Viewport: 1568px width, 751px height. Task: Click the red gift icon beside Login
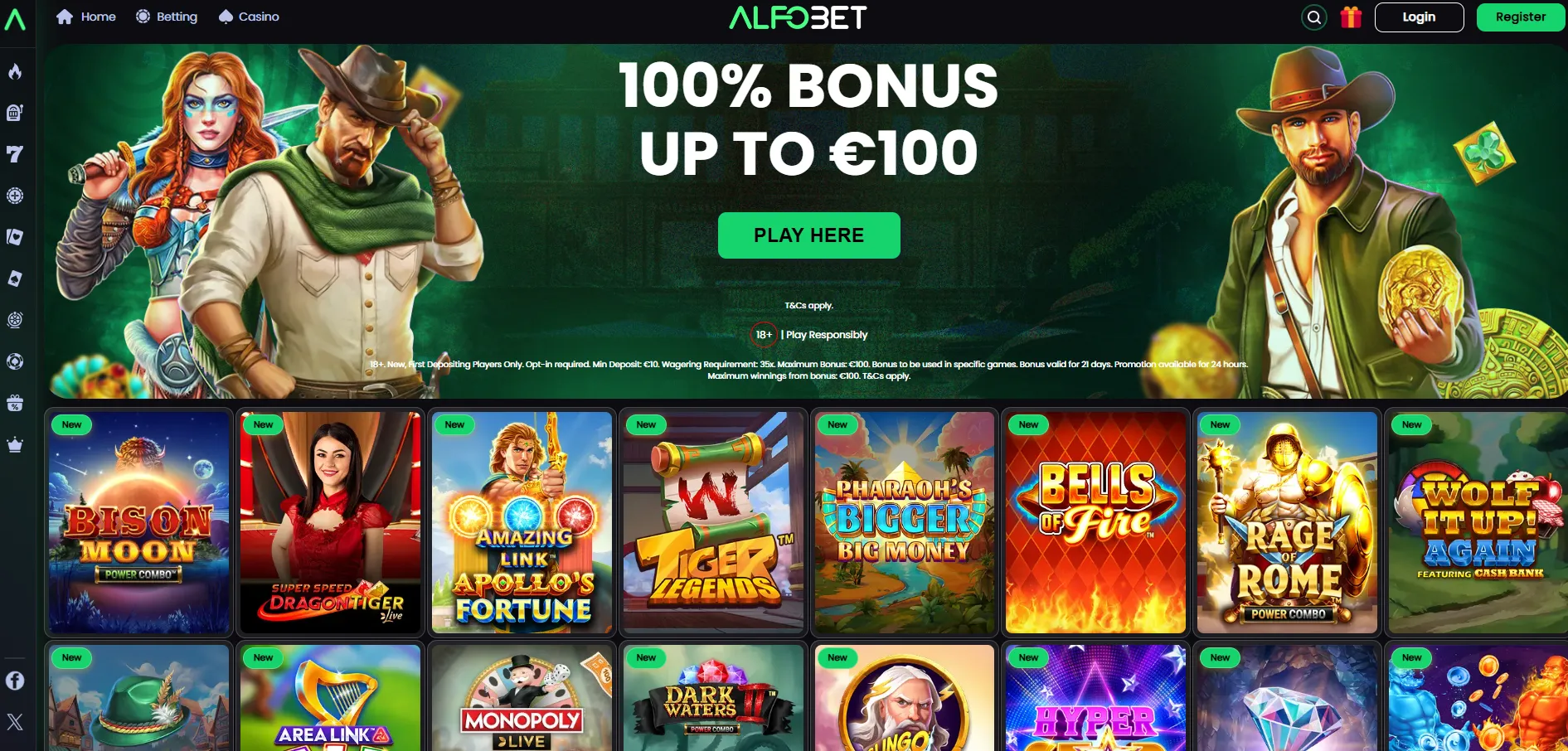tap(1351, 17)
